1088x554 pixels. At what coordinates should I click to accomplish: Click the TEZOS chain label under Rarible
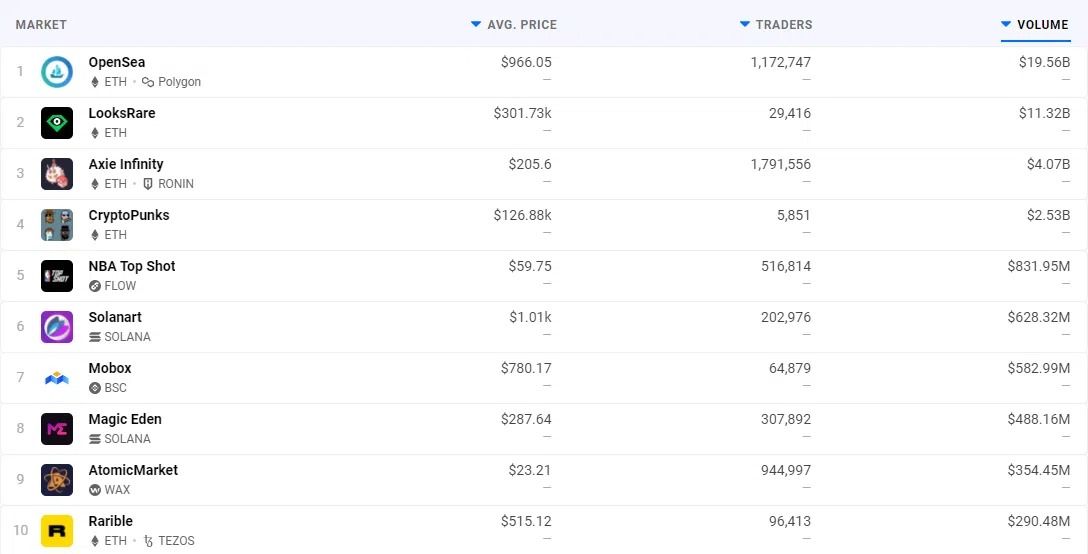point(175,541)
